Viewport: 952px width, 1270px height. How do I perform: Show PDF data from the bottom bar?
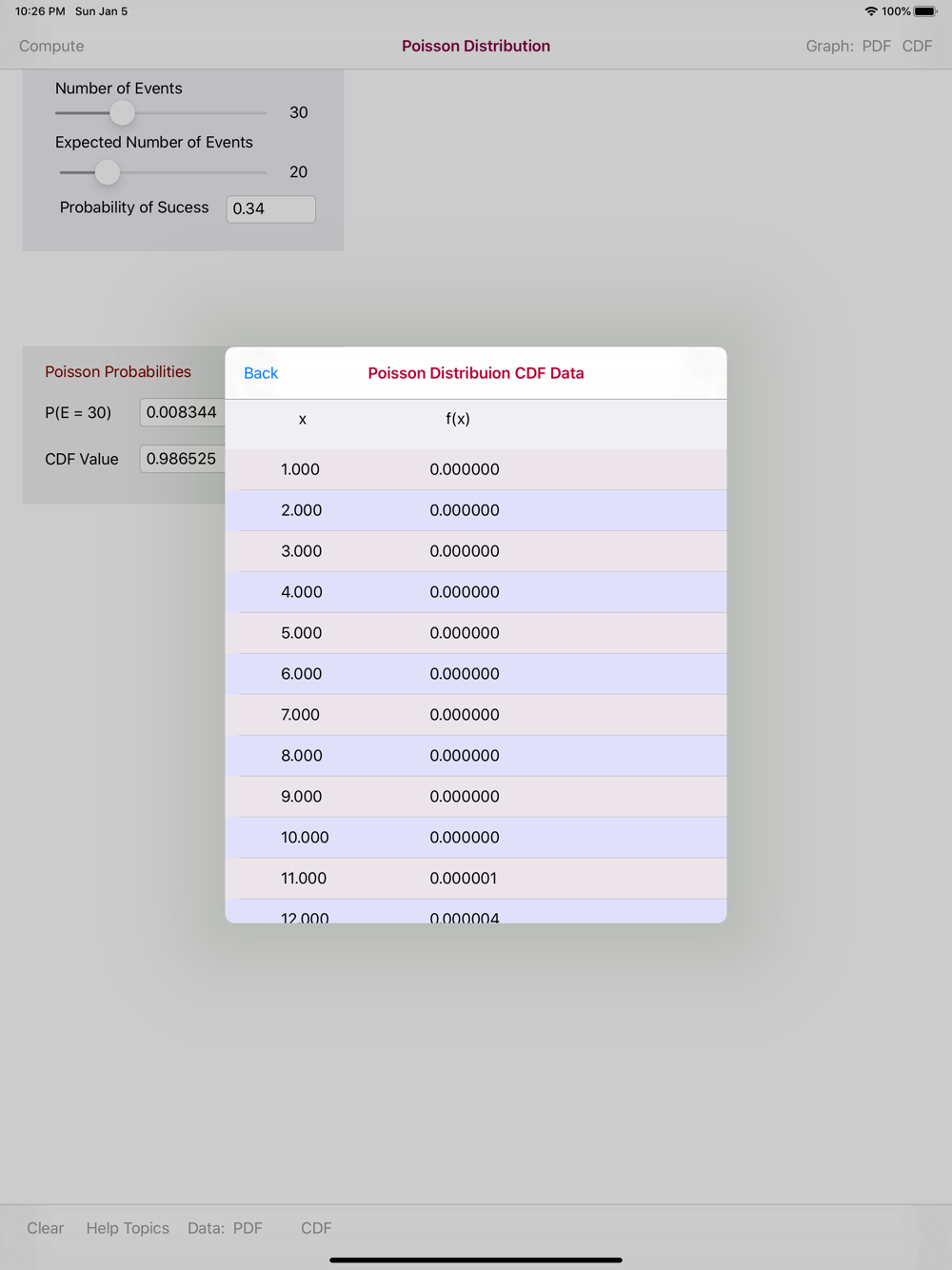pyautogui.click(x=248, y=1228)
